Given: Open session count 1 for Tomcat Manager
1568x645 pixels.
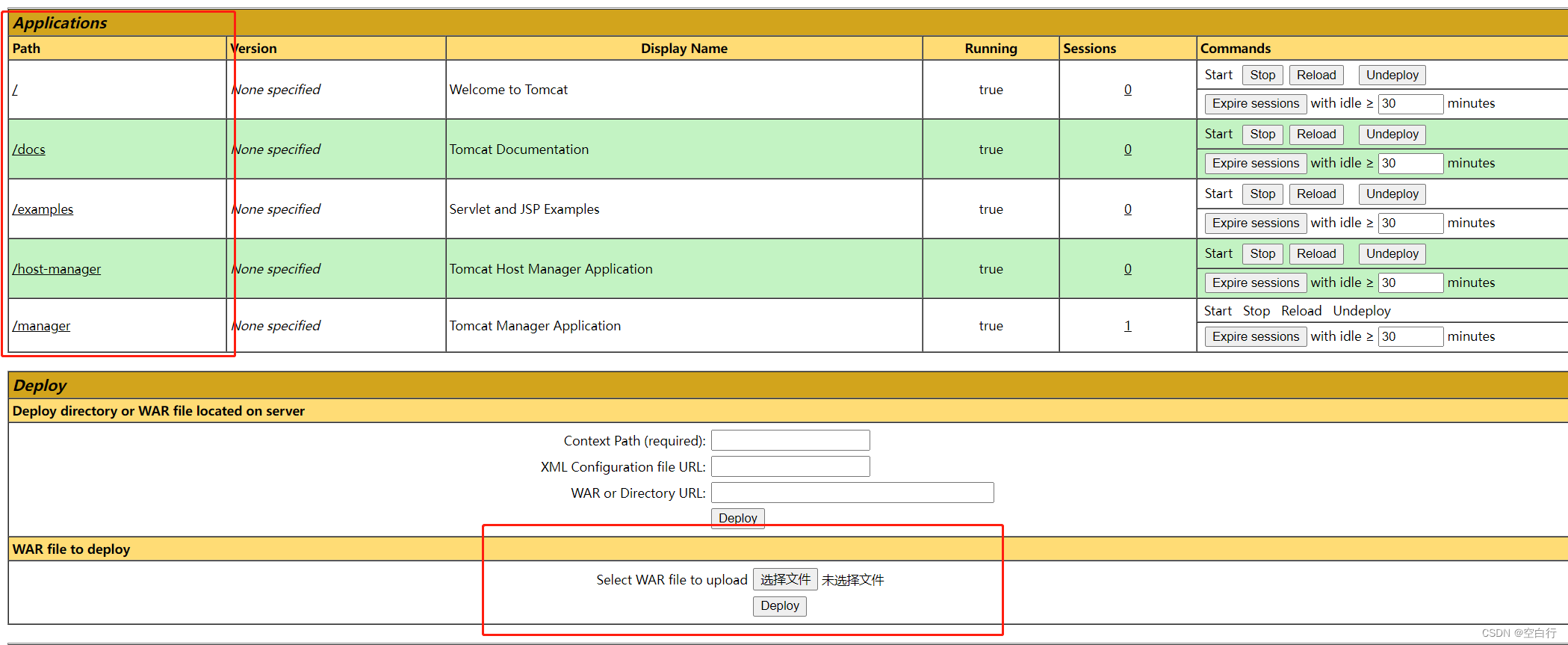Looking at the screenshot, I should 1128,326.
